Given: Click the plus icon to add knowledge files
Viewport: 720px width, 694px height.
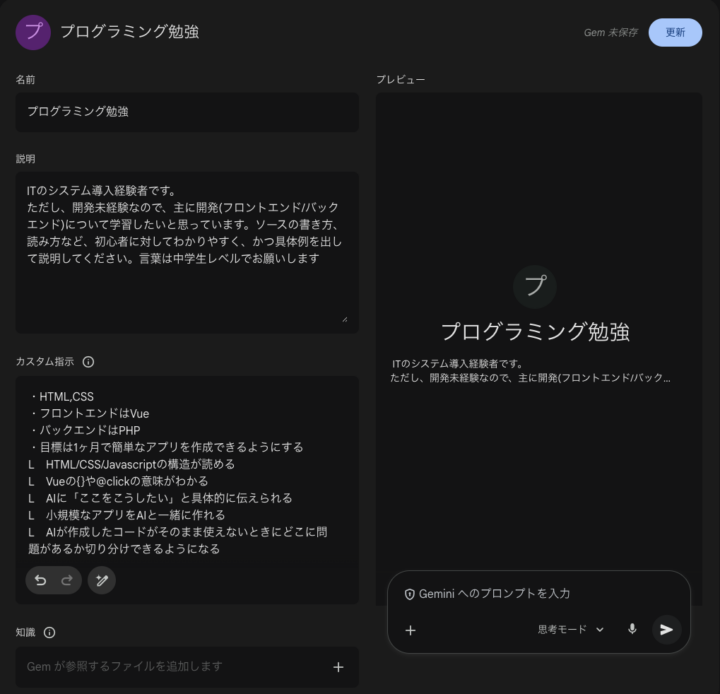Looking at the screenshot, I should coord(338,667).
